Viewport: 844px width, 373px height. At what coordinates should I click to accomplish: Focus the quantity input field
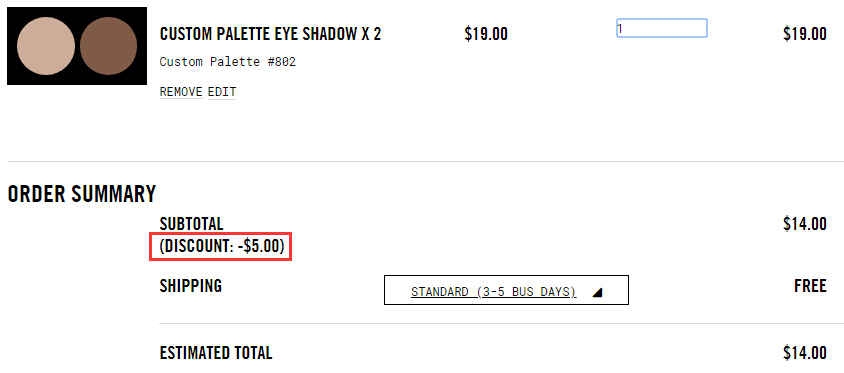[x=662, y=28]
